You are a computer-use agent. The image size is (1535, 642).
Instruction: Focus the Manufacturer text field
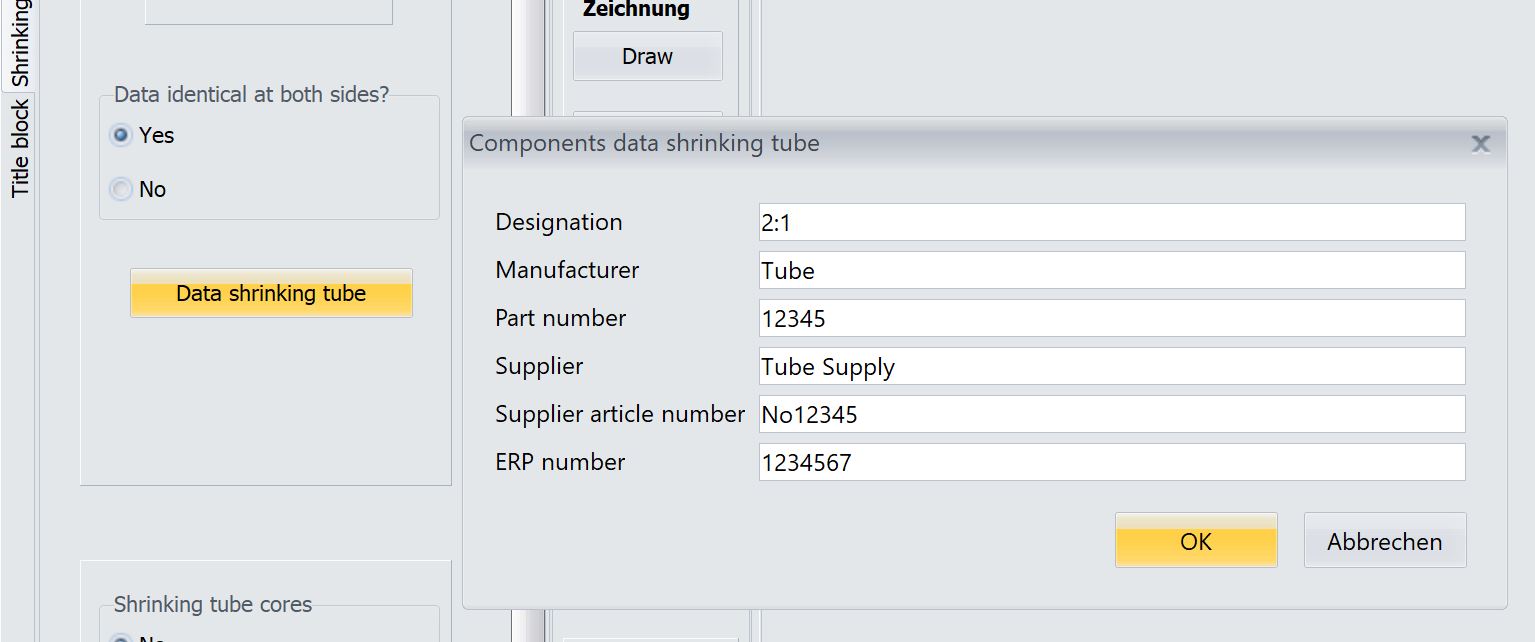coord(1111,270)
